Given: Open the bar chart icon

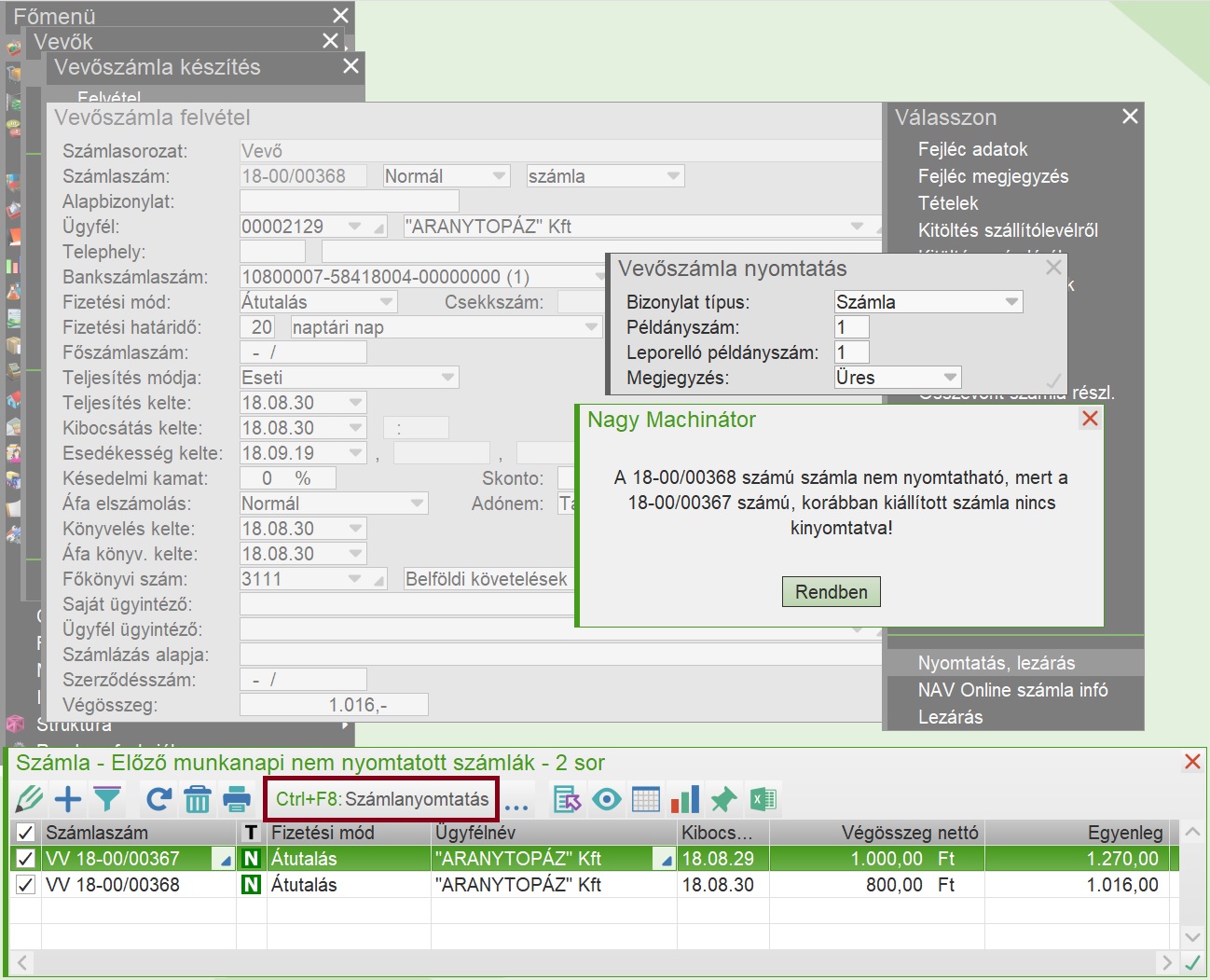Looking at the screenshot, I should 685,799.
